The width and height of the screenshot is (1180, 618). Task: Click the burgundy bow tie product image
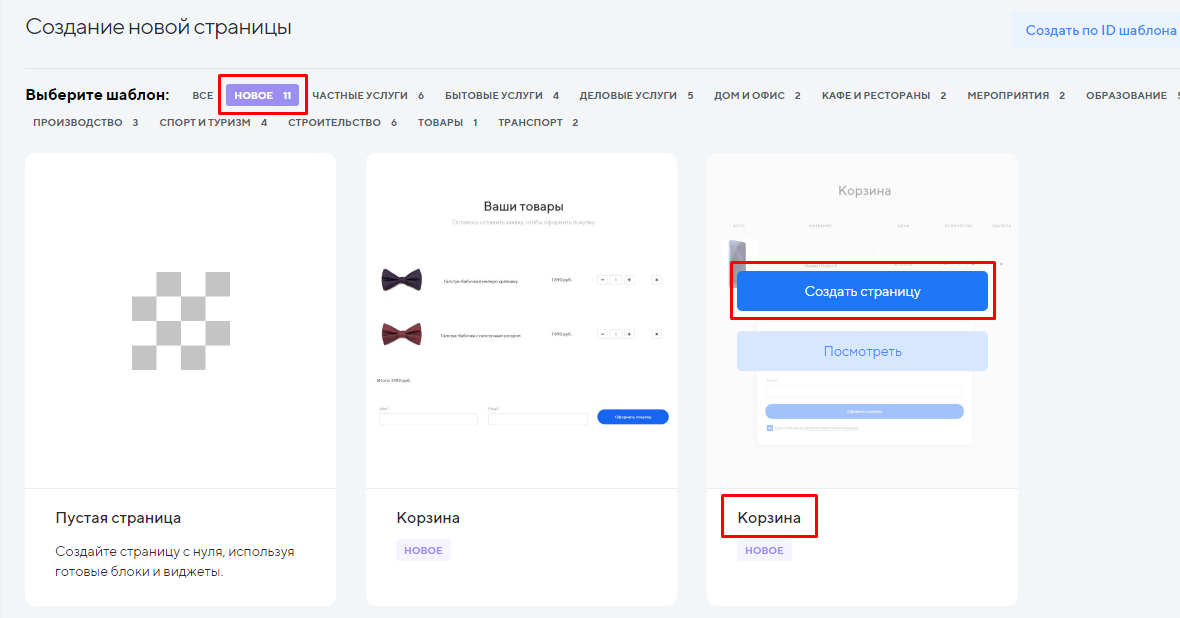click(x=401, y=334)
